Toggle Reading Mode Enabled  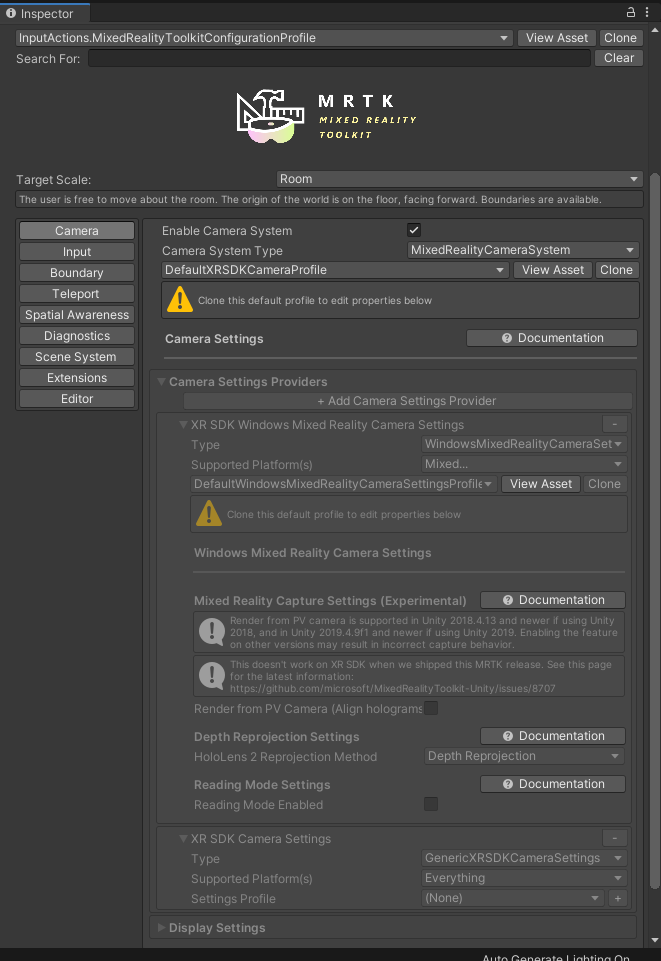tap(430, 804)
